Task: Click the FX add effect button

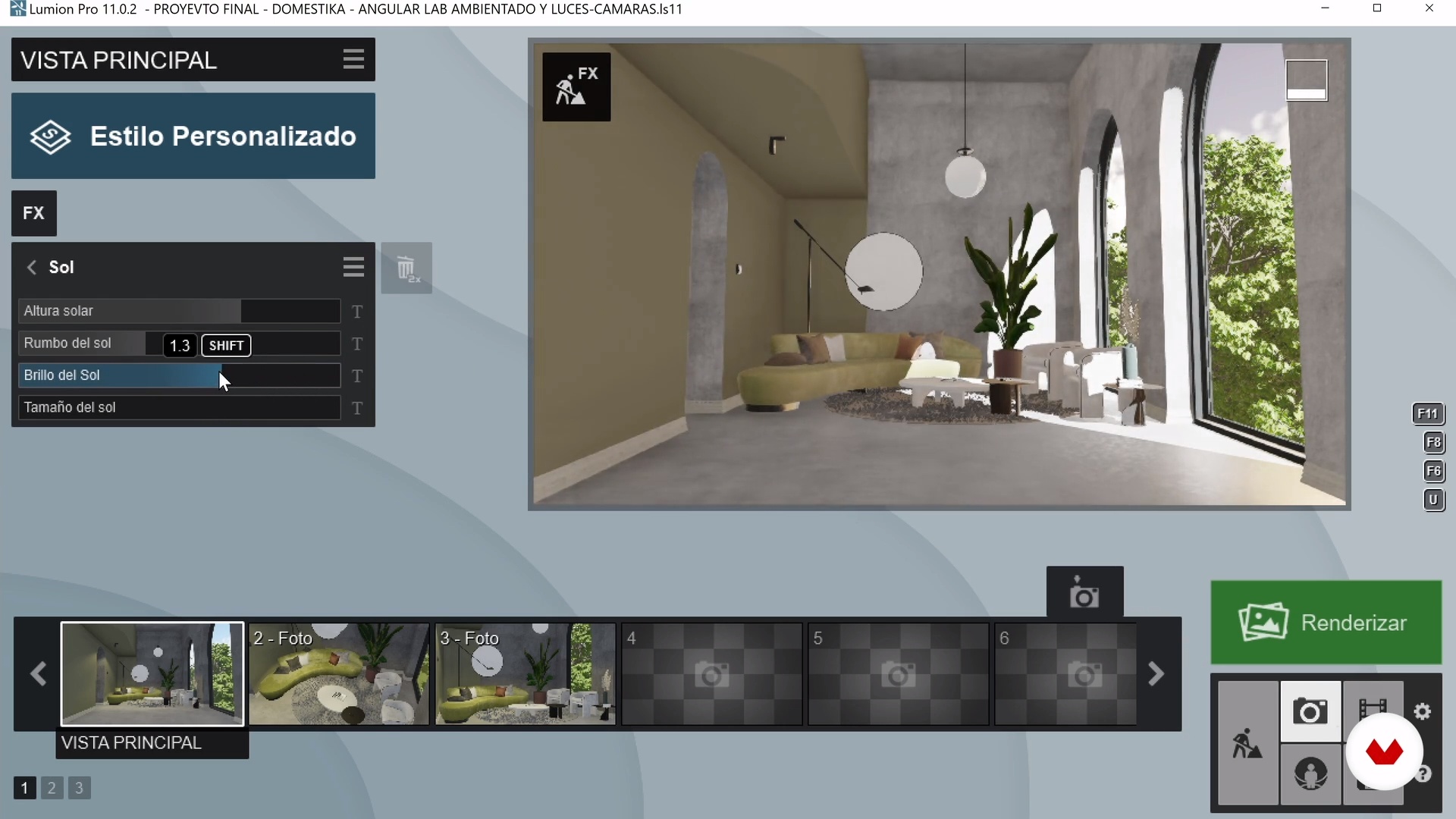Action: coord(33,213)
